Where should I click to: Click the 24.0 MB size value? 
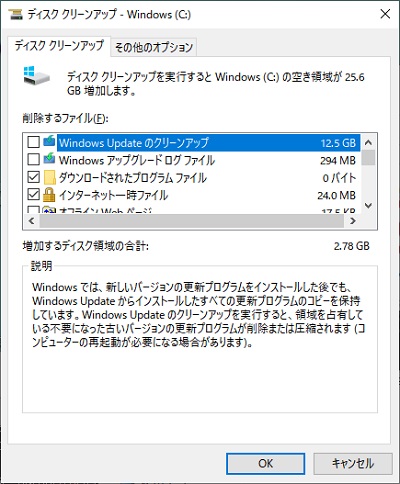336,195
